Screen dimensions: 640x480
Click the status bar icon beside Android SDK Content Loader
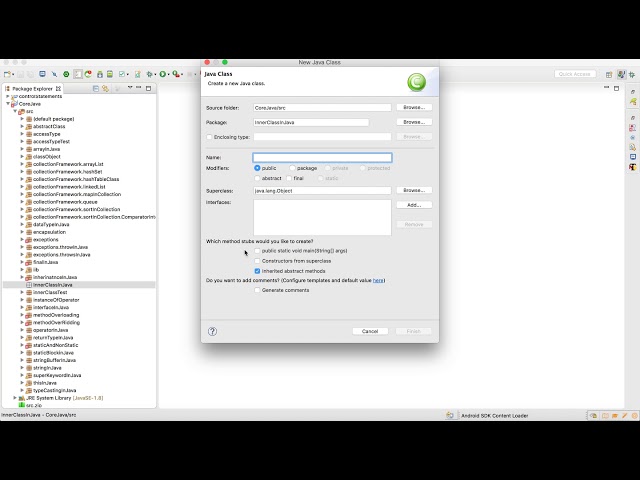point(450,415)
